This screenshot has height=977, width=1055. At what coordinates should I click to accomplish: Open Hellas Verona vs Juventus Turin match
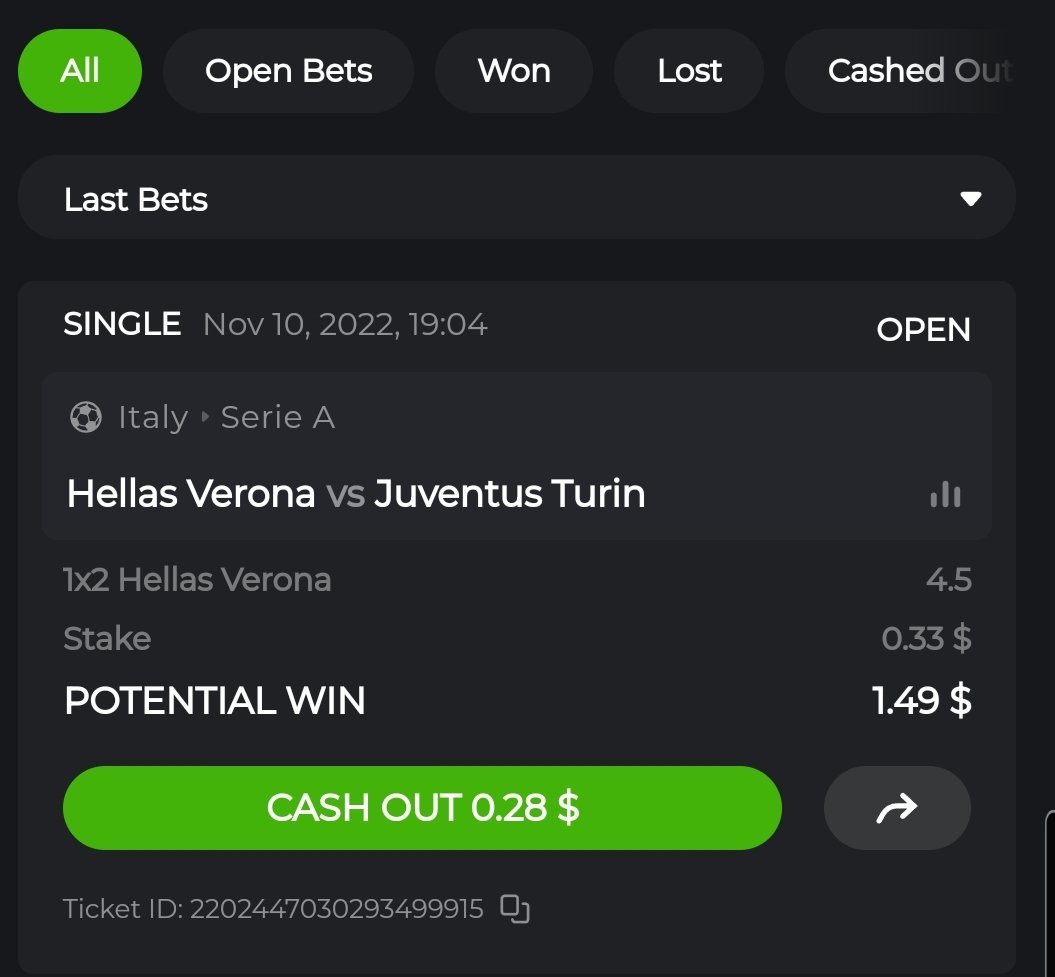(x=355, y=494)
